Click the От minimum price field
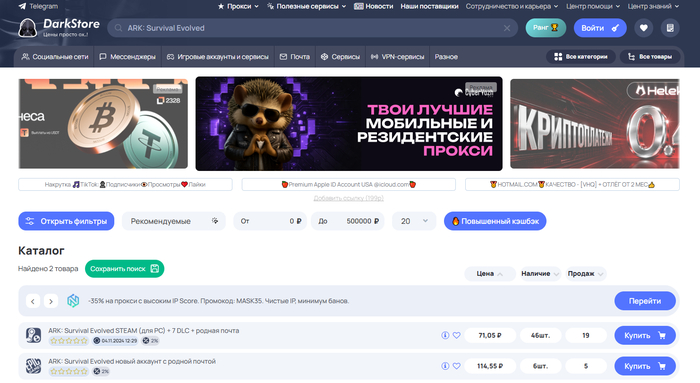The height and width of the screenshot is (383, 700). 270,221
